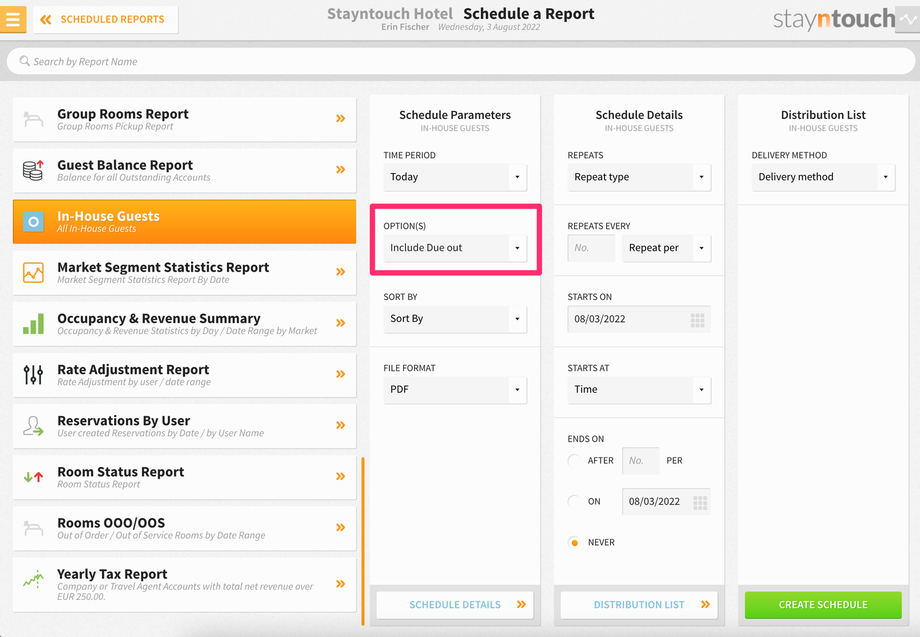The width and height of the screenshot is (920, 637).
Task: Click the Ends On date field
Action: pos(666,502)
